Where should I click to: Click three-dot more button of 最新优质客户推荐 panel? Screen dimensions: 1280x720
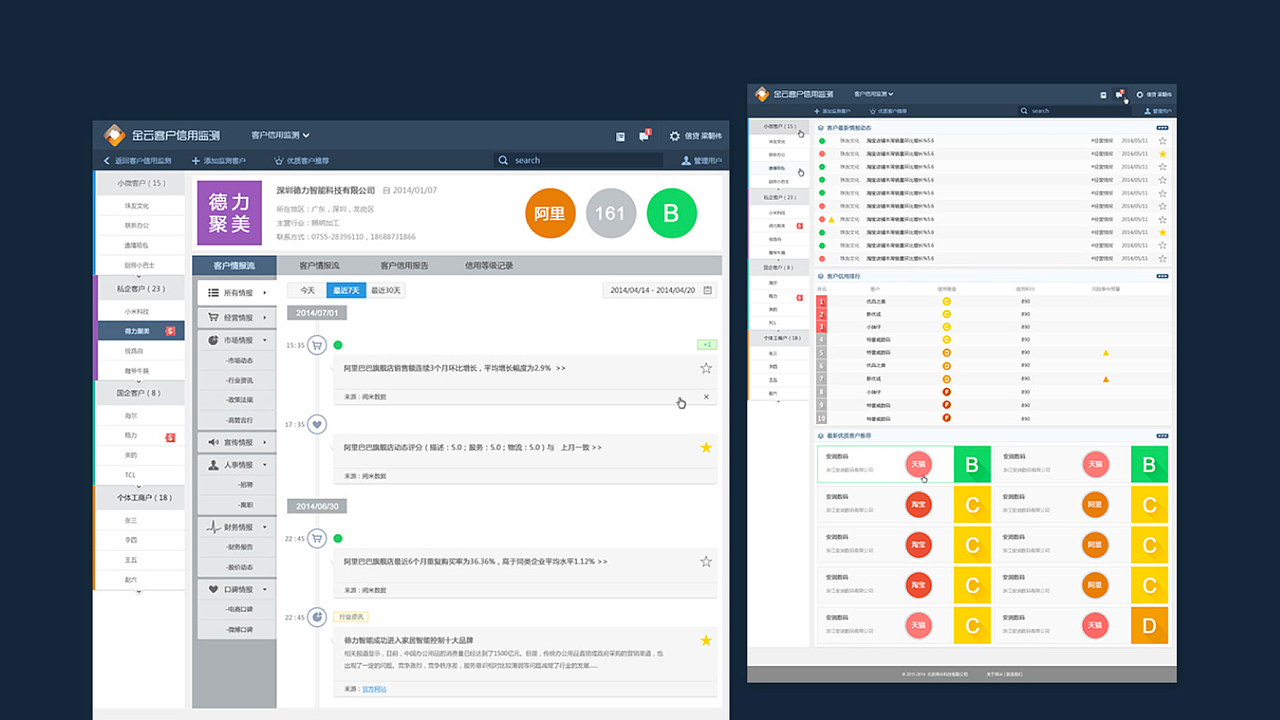coord(1162,436)
